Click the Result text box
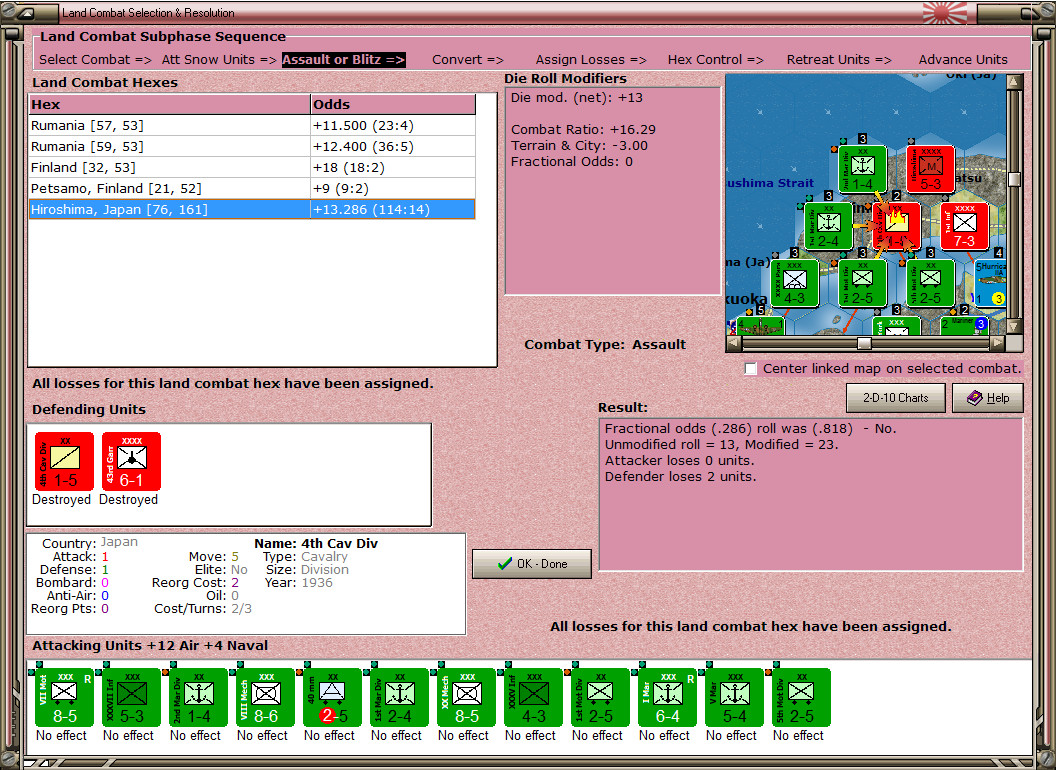 tap(811, 494)
